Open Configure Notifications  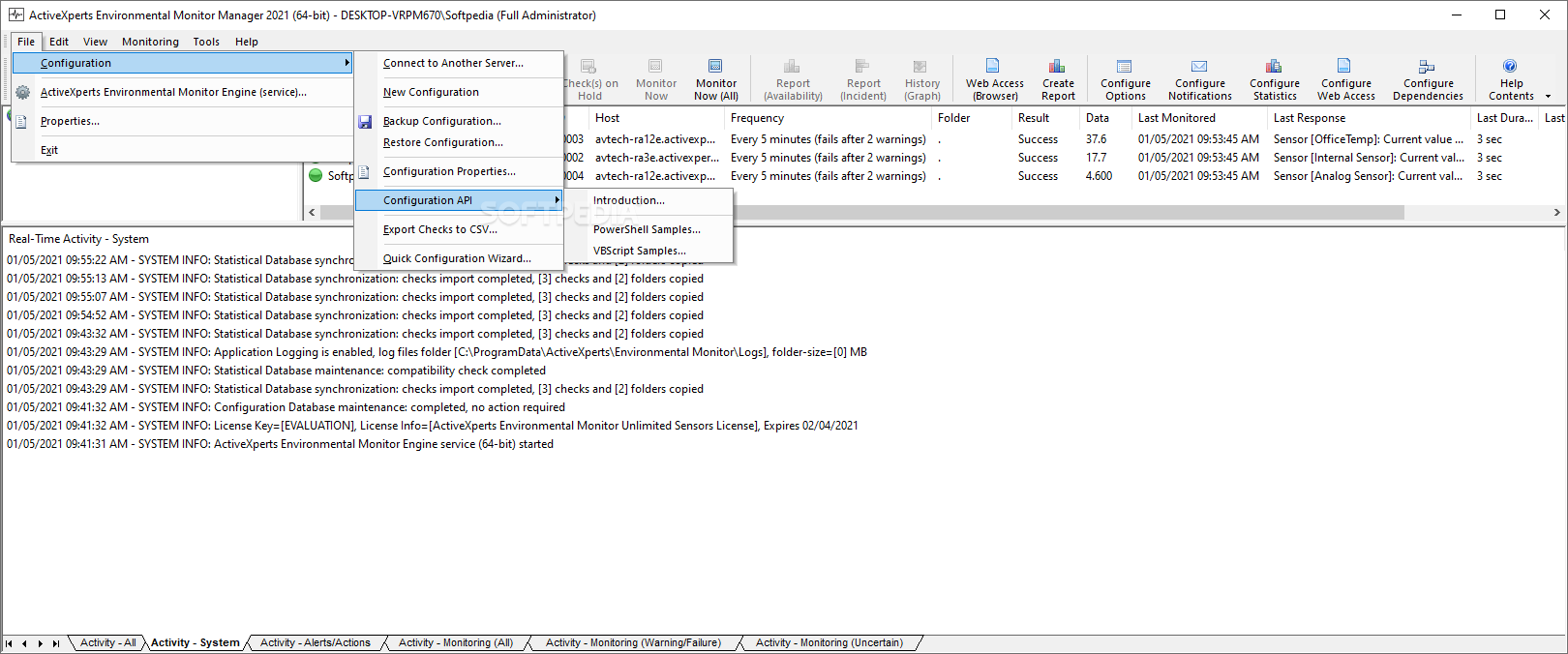(x=1199, y=79)
